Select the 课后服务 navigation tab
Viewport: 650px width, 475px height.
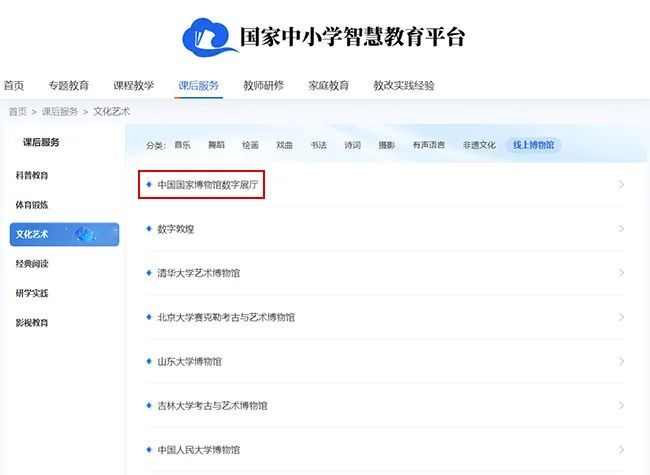199,86
